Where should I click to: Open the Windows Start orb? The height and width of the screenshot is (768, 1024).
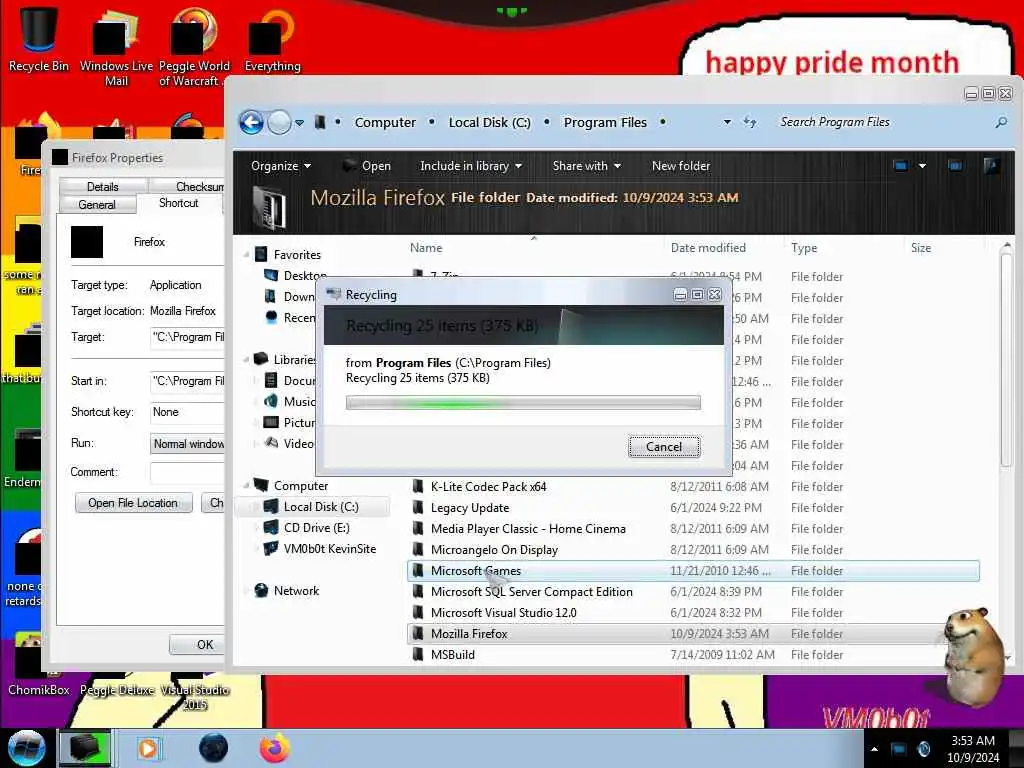(26, 748)
